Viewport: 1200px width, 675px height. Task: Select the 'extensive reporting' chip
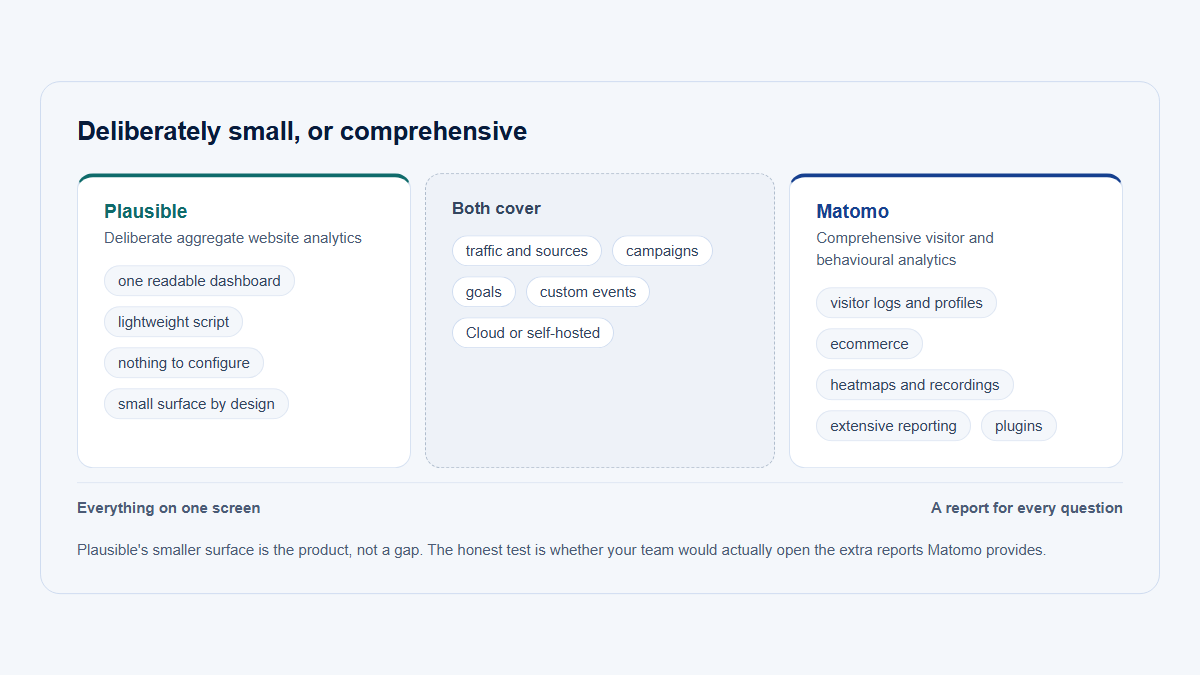(893, 426)
